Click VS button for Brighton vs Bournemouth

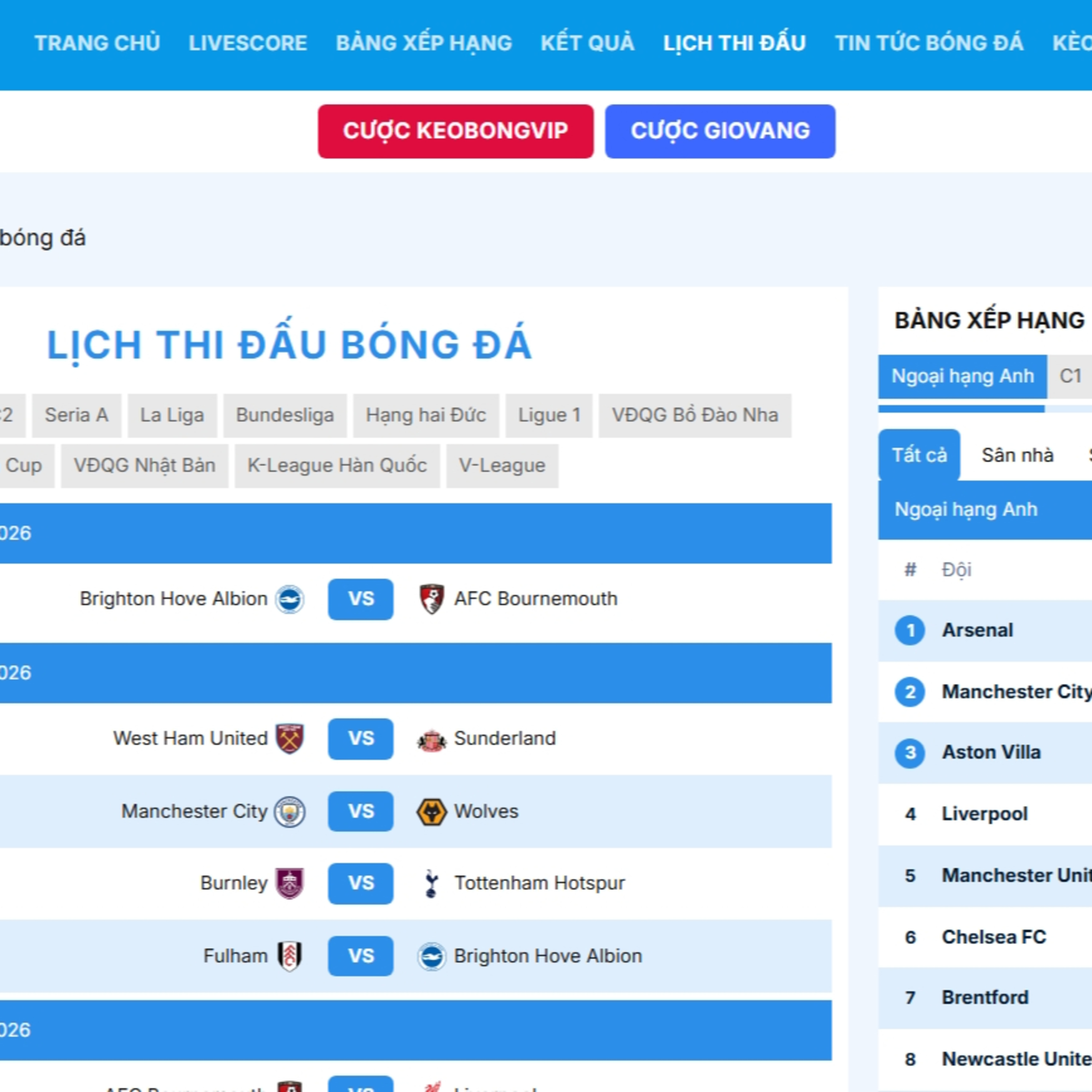(x=361, y=599)
